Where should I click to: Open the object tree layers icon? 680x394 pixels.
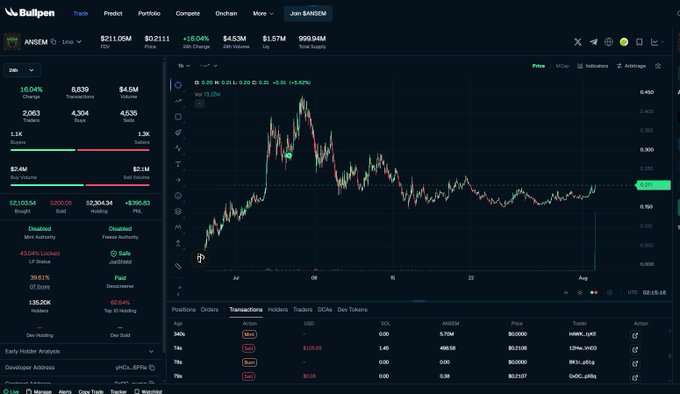(x=178, y=212)
